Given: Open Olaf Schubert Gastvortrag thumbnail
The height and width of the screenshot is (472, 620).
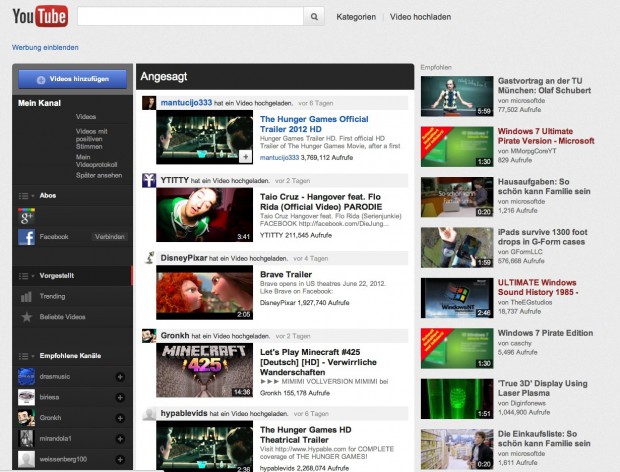Looking at the screenshot, I should click(457, 96).
